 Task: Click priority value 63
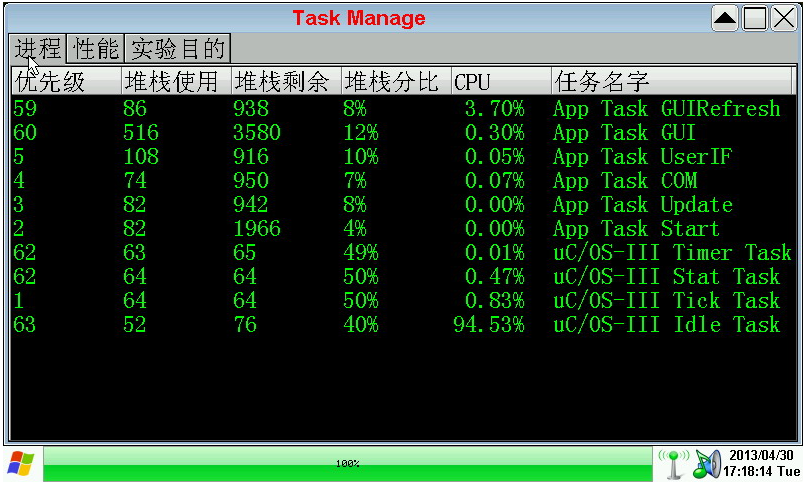click(x=25, y=325)
